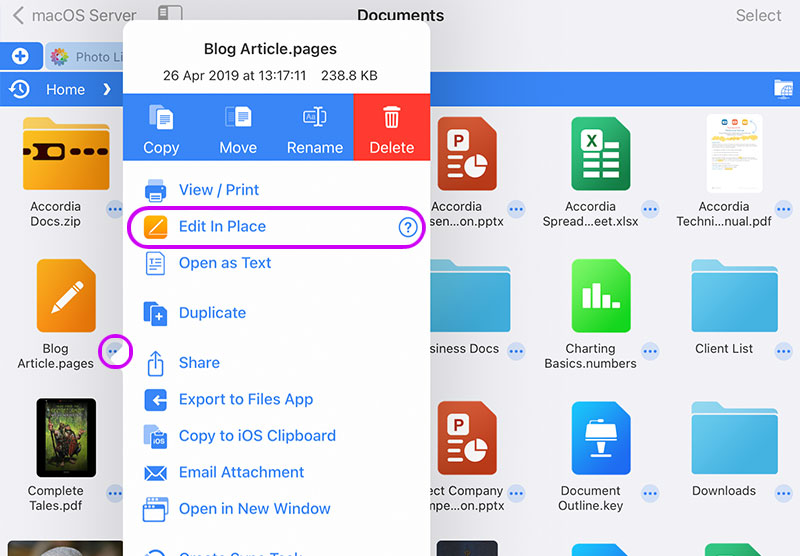Select Edit In Place option
800x556 pixels.
click(x=276, y=226)
